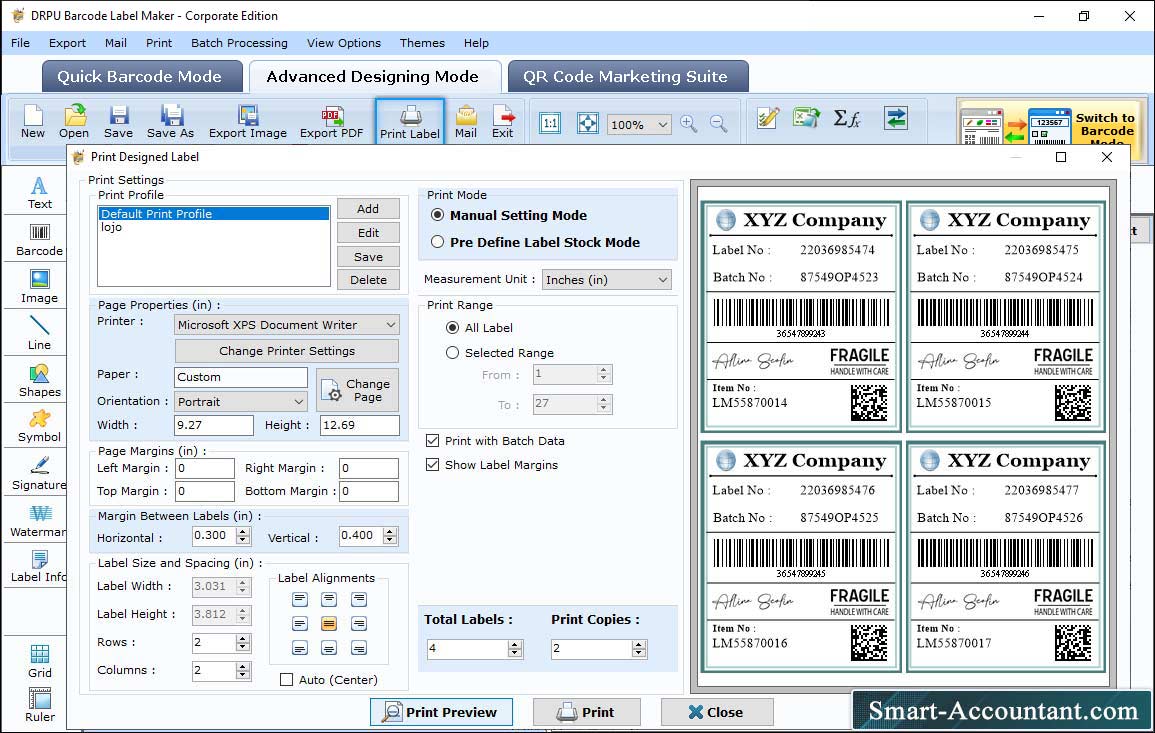
Task: Click the Delete print profile button
Action: [368, 280]
